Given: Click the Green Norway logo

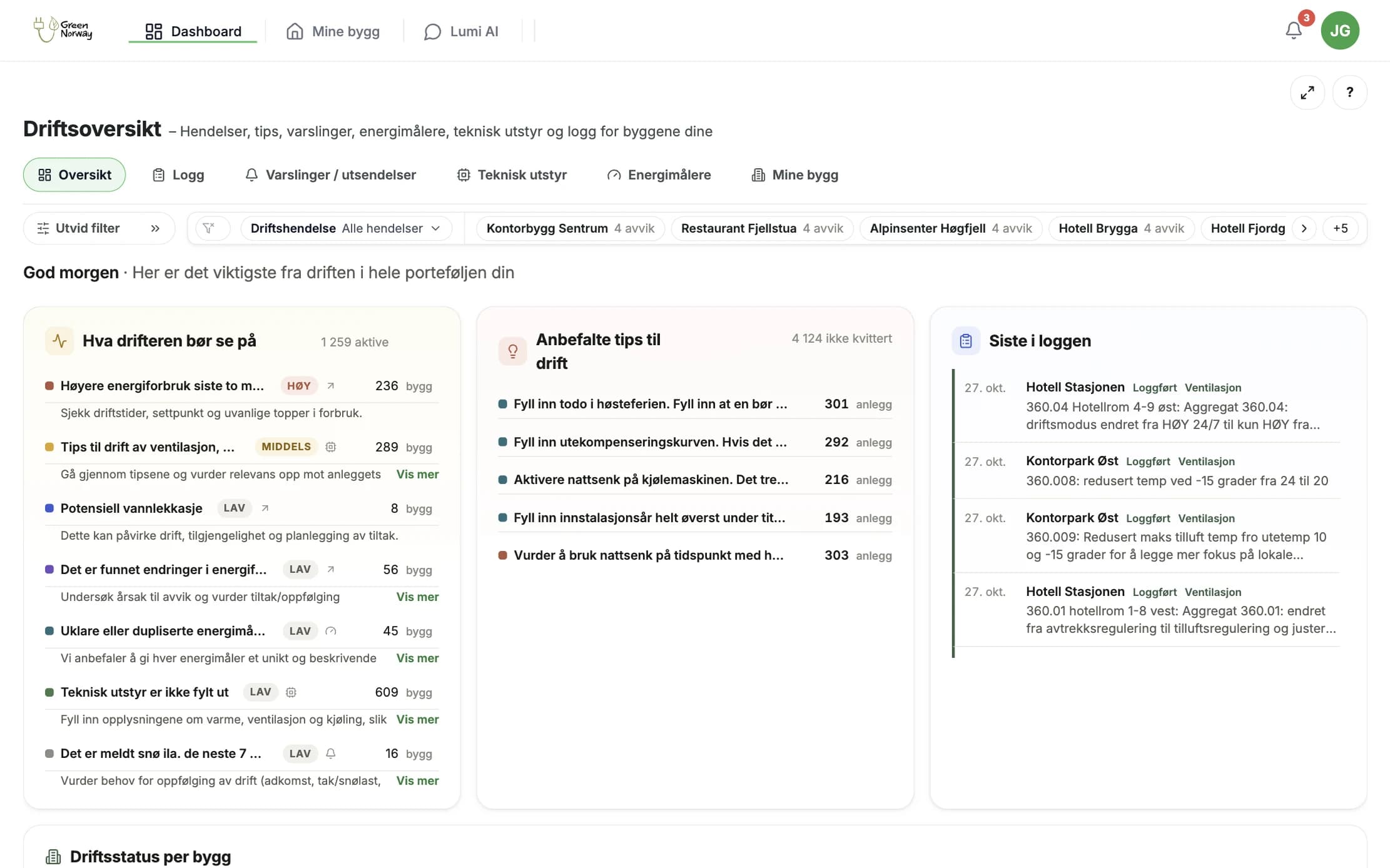Looking at the screenshot, I should (x=63, y=29).
